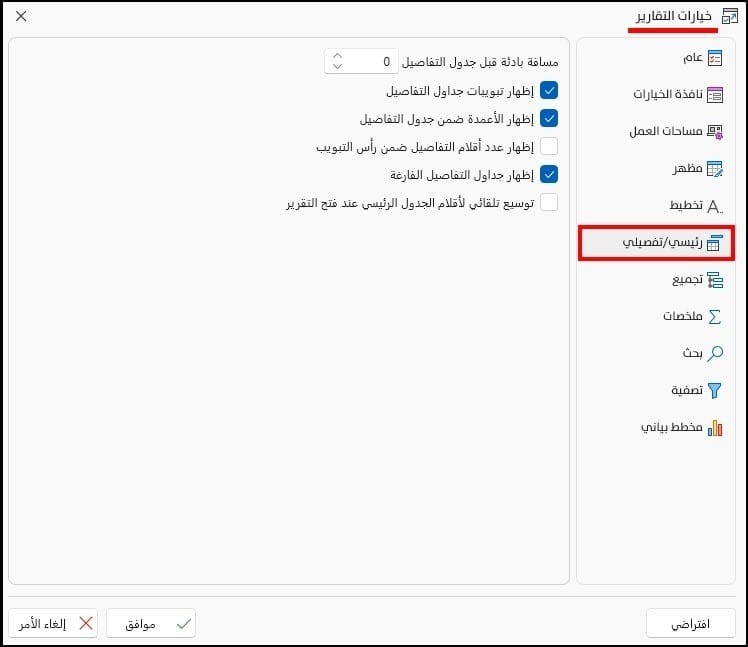Uncheck إظهار تبويبات جداول التفاصيل
Image resolution: width=748 pixels, height=647 pixels.
[549, 90]
